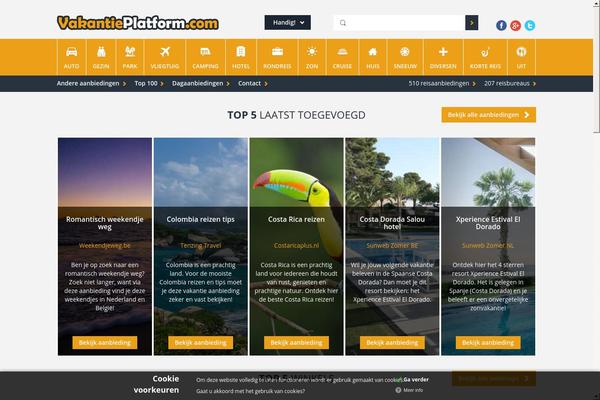Open Andere aanbiedingen menu item
600x400 pixels.
[x=91, y=83]
